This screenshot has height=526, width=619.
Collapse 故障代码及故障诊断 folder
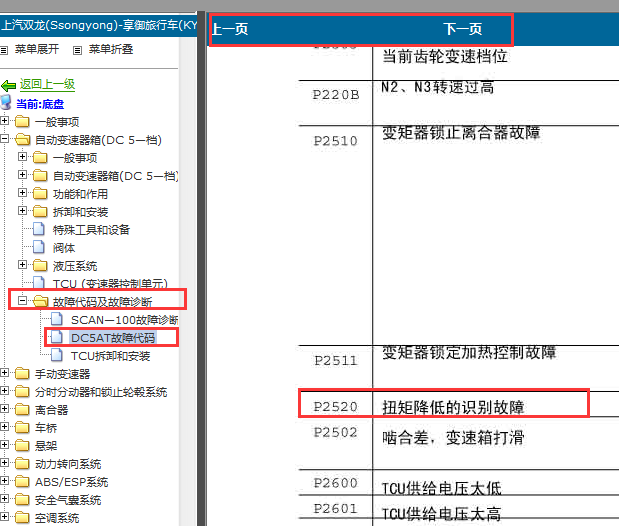[23, 301]
